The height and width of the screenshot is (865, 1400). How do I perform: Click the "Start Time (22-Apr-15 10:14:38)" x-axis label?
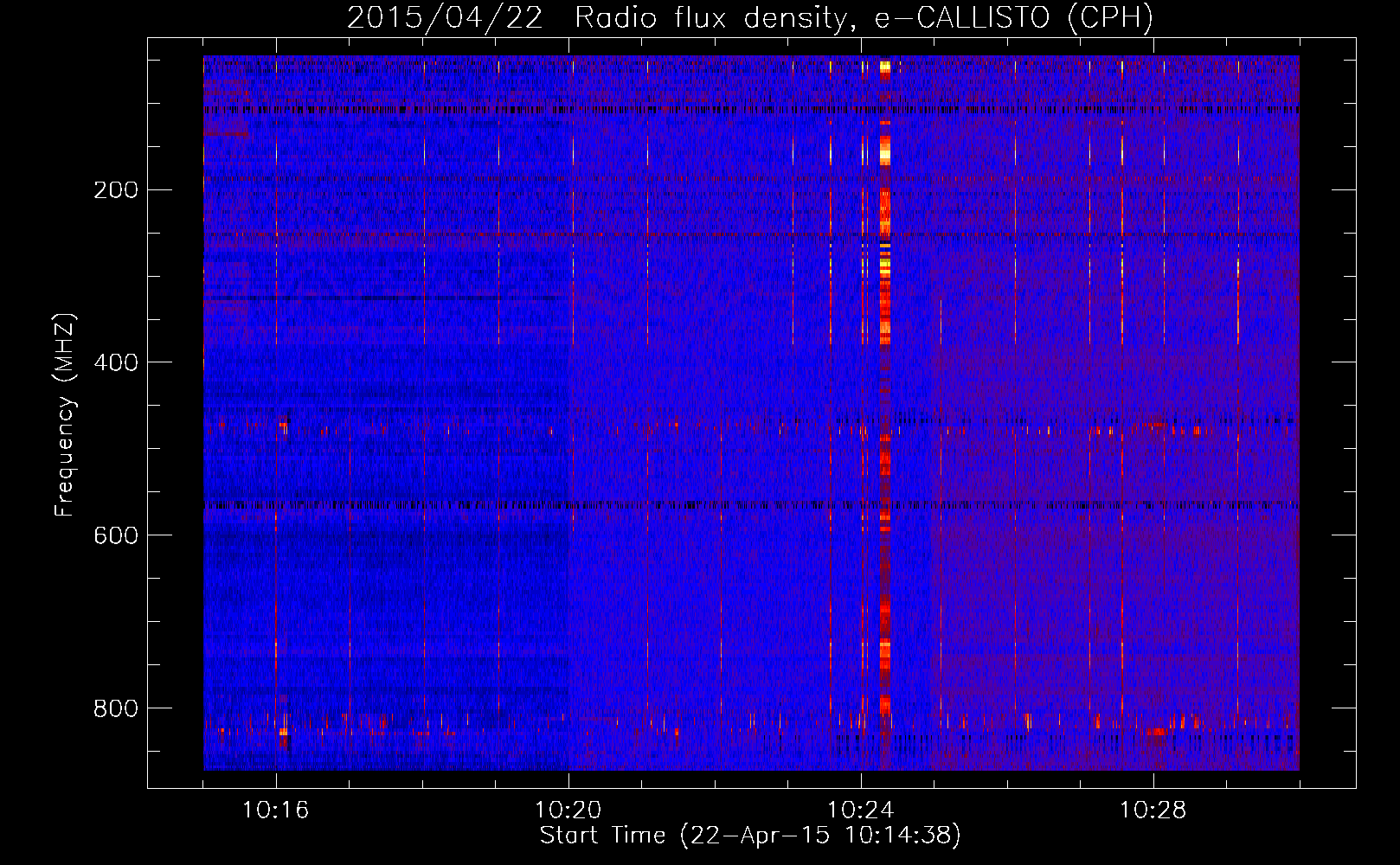(x=750, y=836)
